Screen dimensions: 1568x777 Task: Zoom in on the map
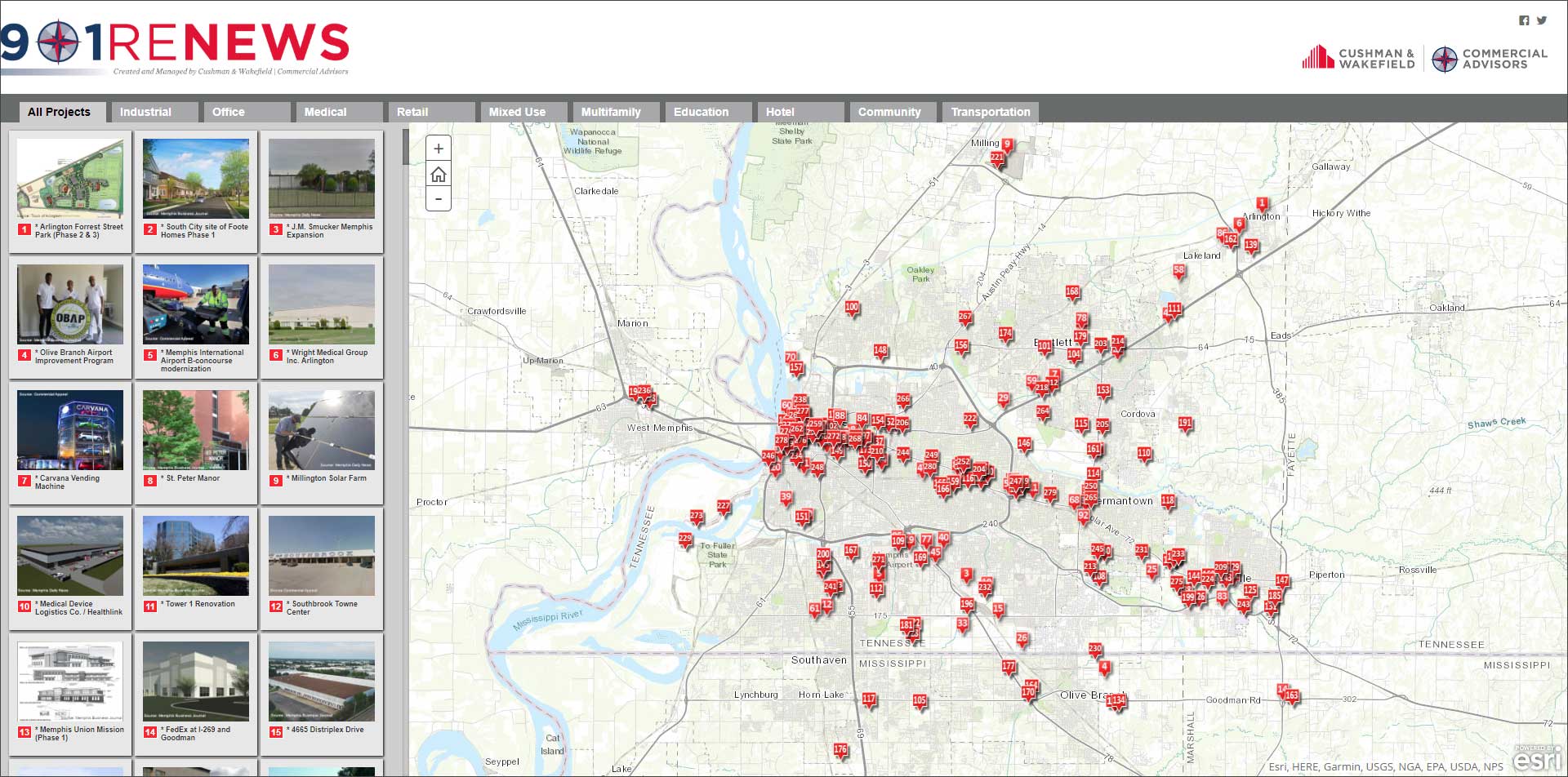(439, 149)
